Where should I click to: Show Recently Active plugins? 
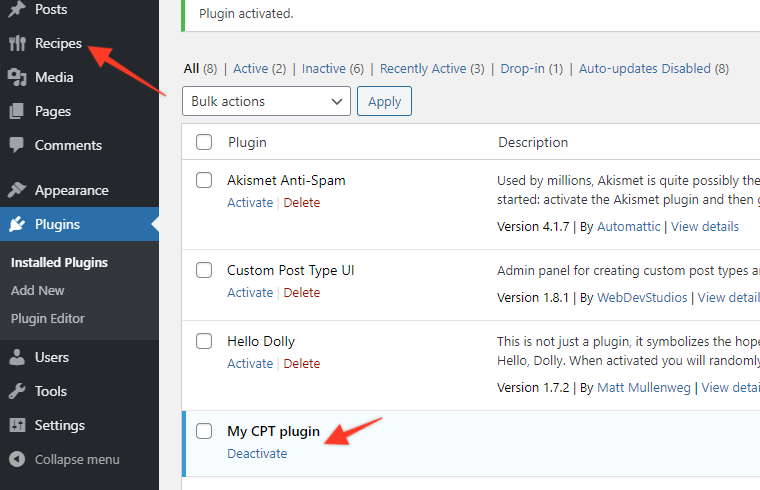[432, 69]
